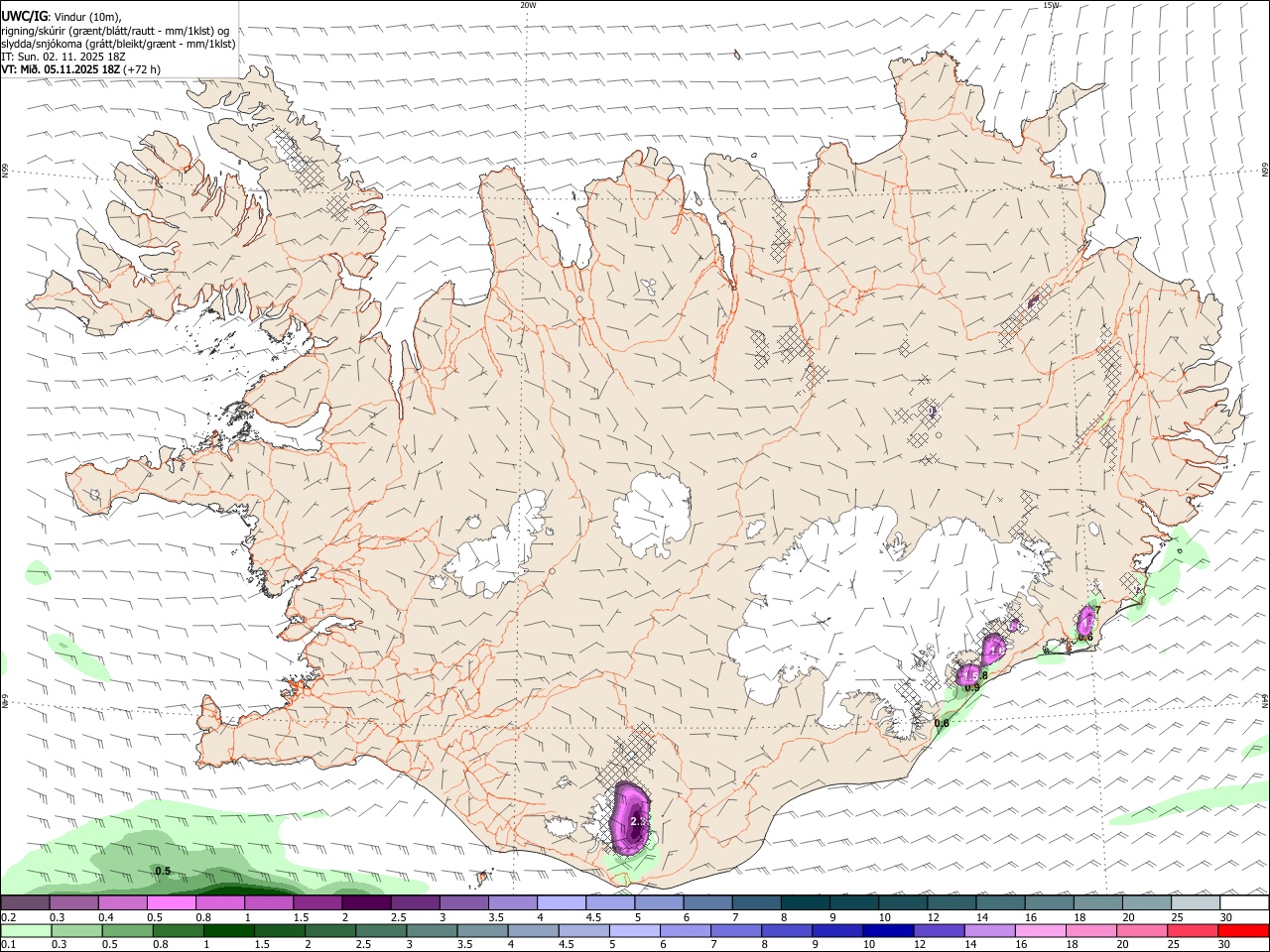Select the lavender 4.5 swatch, upper legend

click(x=609, y=903)
